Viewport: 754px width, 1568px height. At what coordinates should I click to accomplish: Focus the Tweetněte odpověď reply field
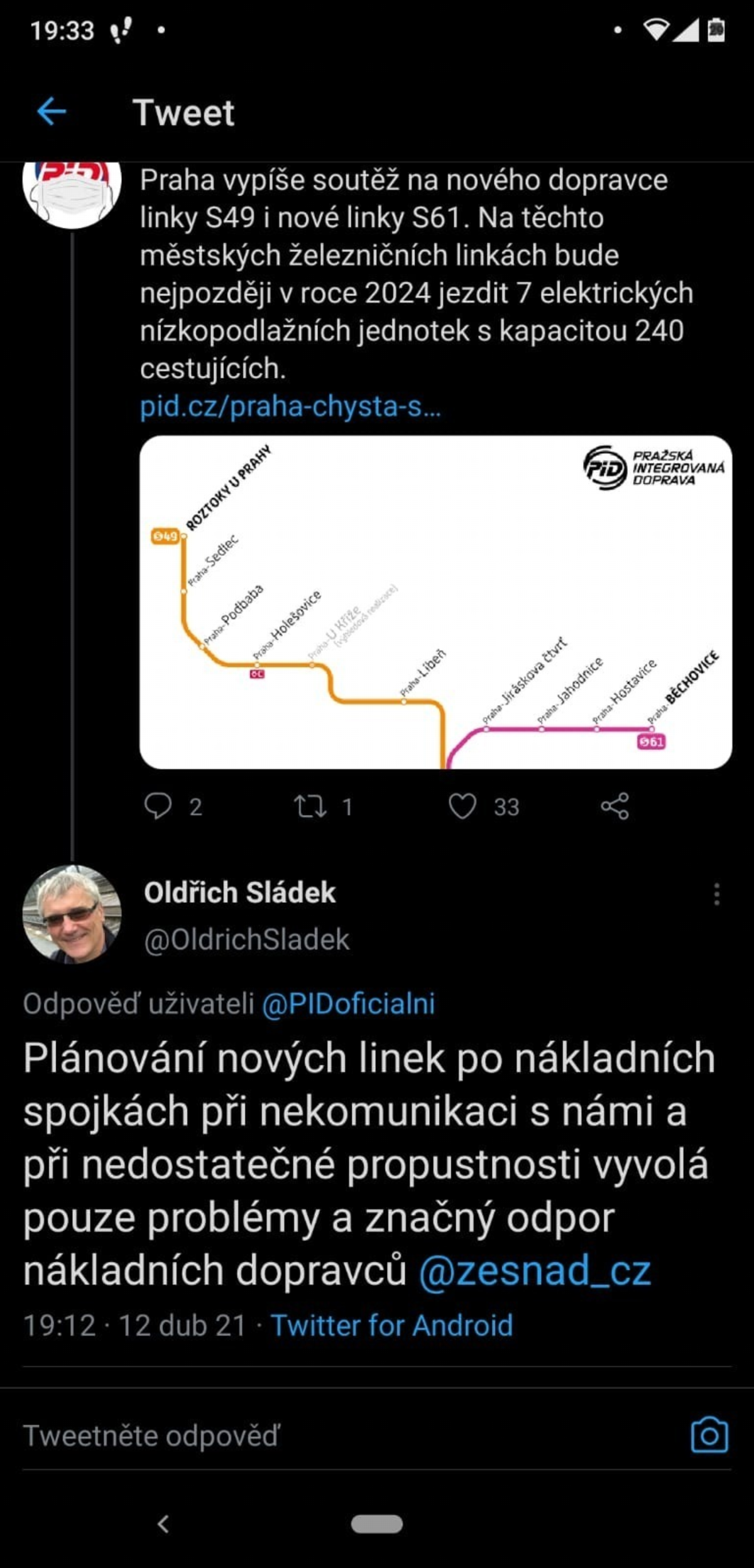click(352, 1436)
